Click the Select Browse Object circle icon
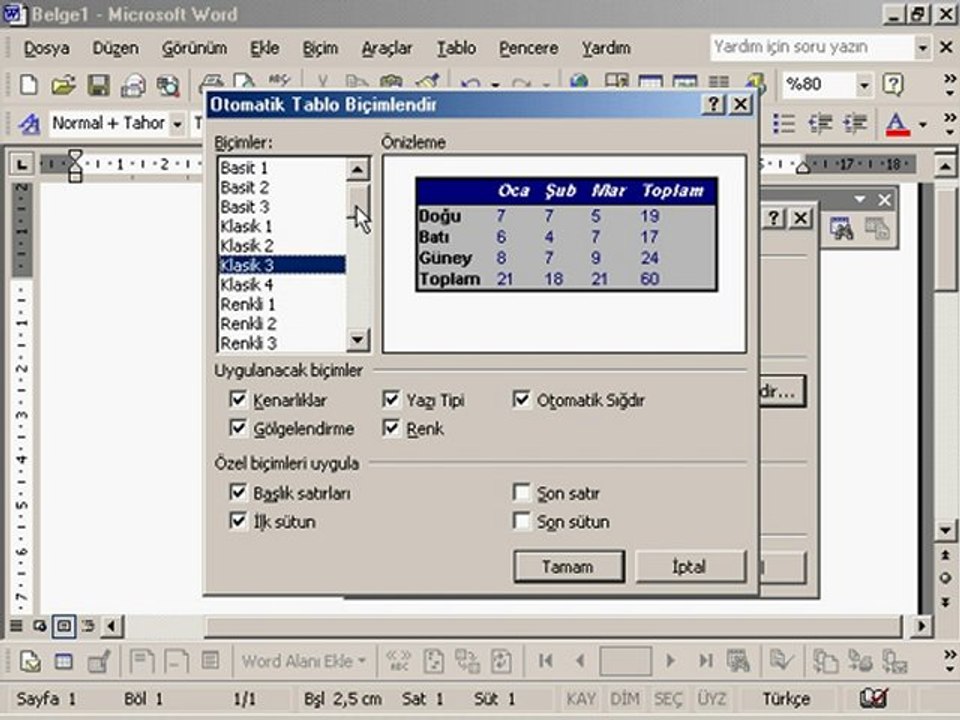960x720 pixels. click(945, 578)
